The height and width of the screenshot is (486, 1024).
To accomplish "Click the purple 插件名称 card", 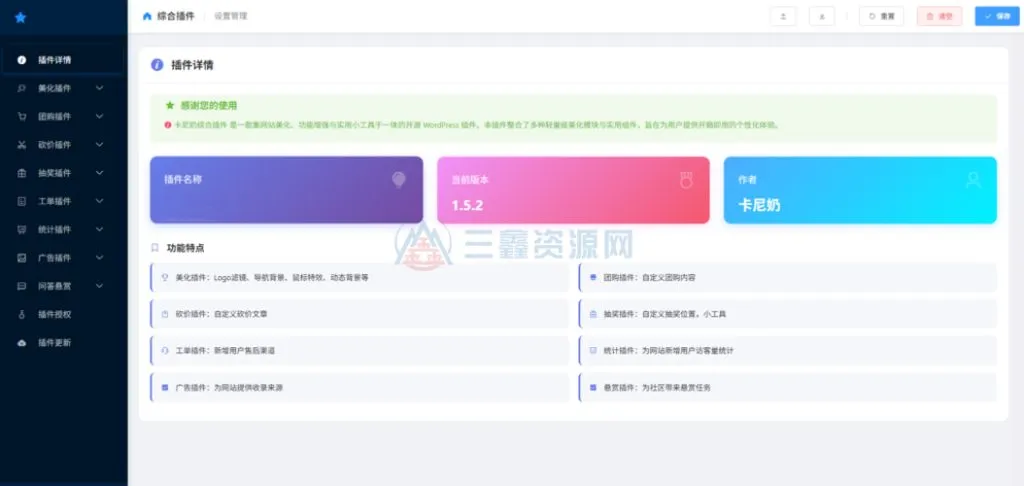I will coord(286,190).
